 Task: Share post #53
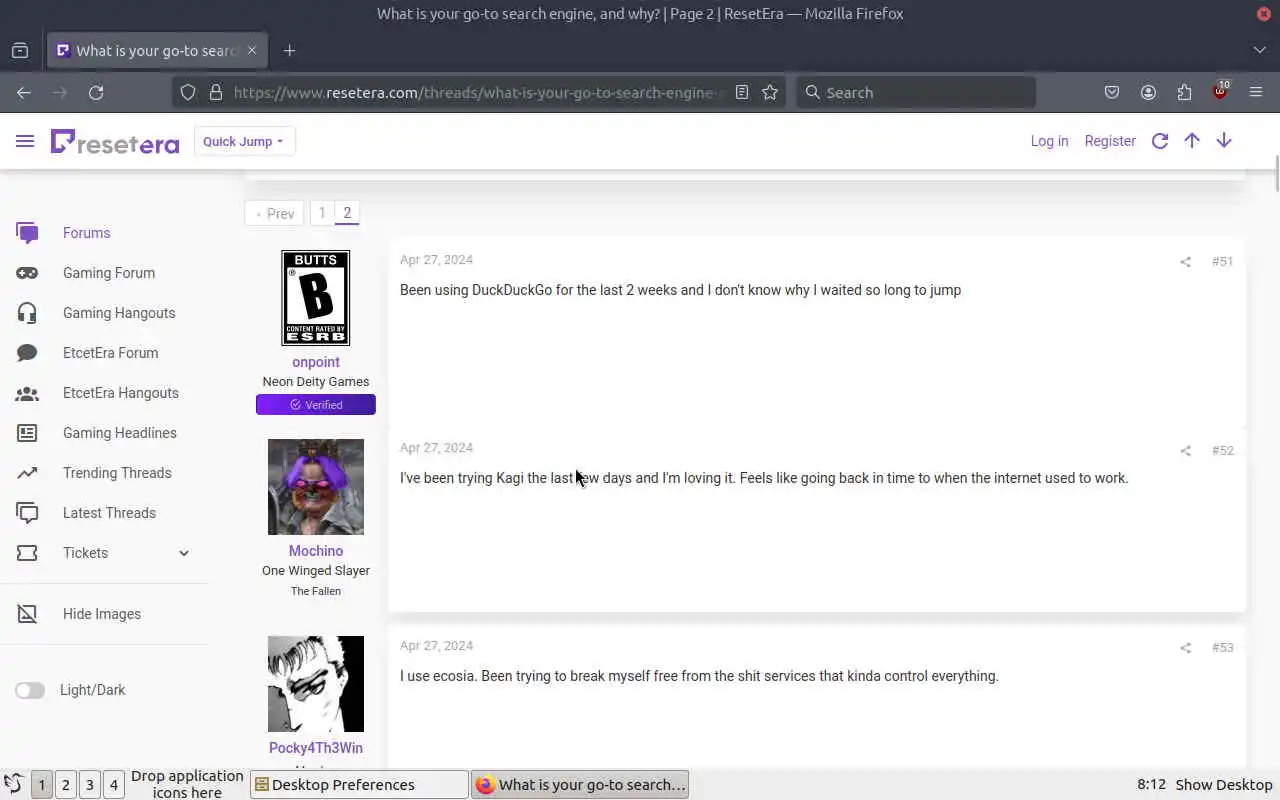(x=1185, y=648)
